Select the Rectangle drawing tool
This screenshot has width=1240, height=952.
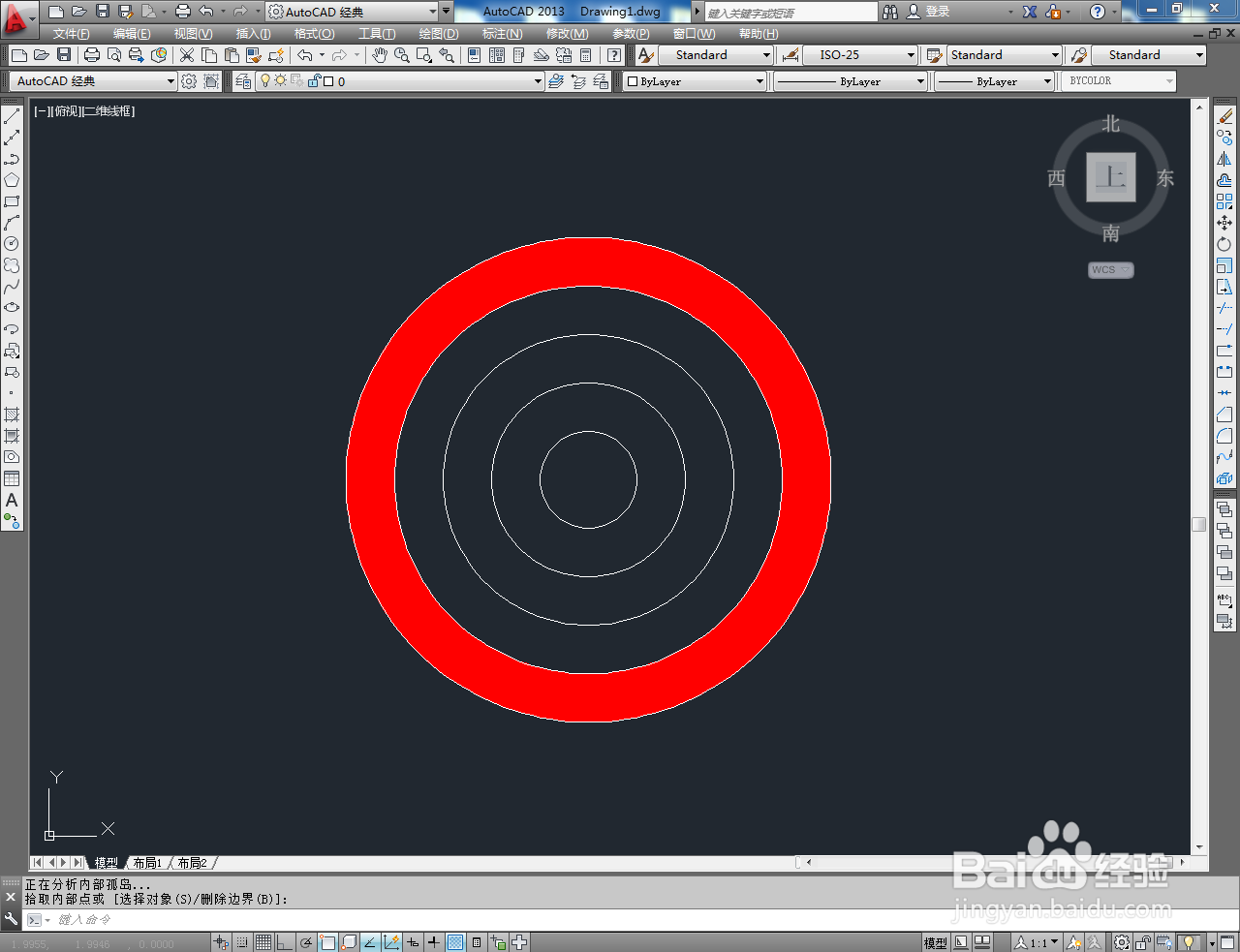(x=12, y=201)
